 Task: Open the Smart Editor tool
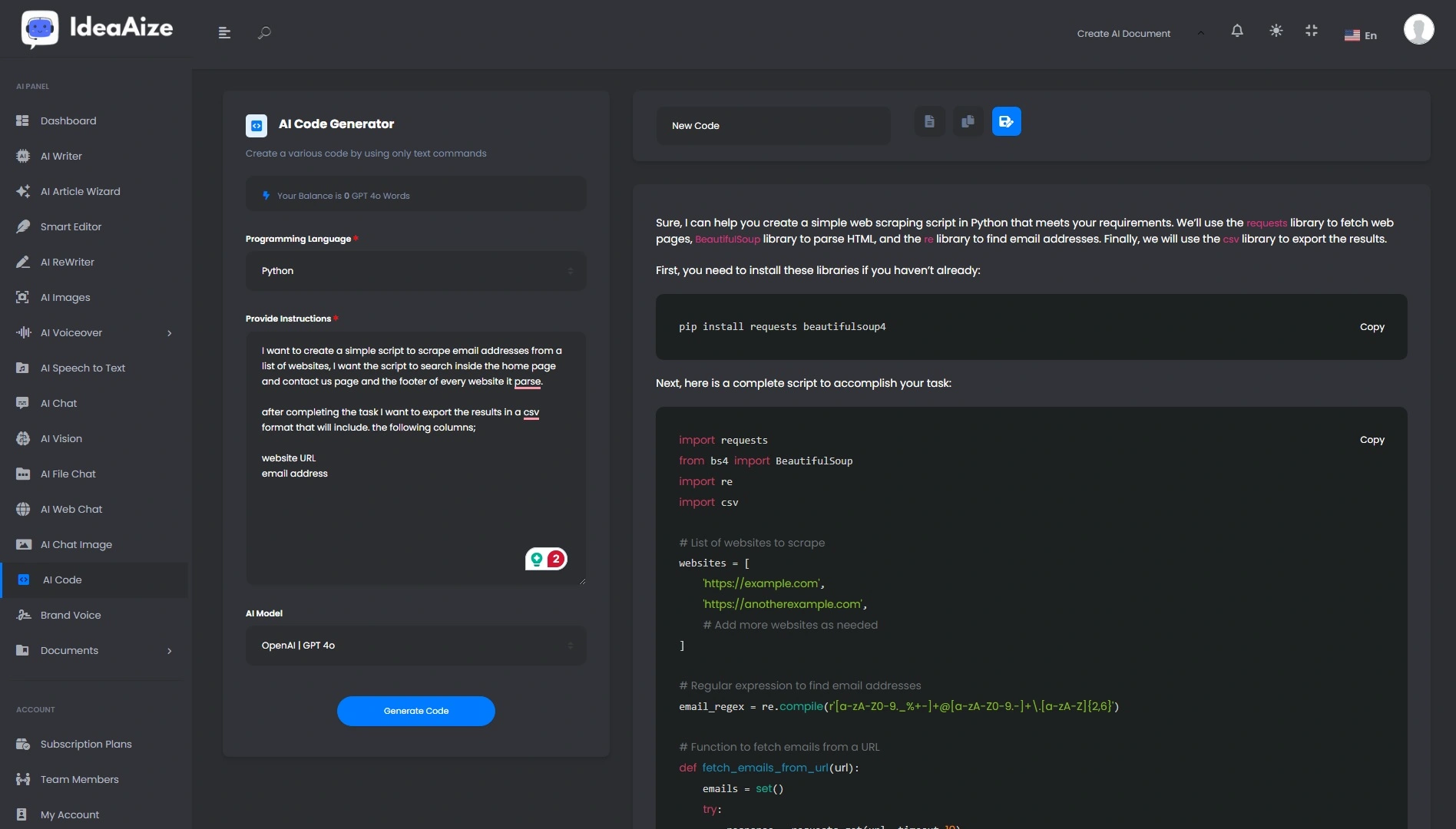pos(71,226)
